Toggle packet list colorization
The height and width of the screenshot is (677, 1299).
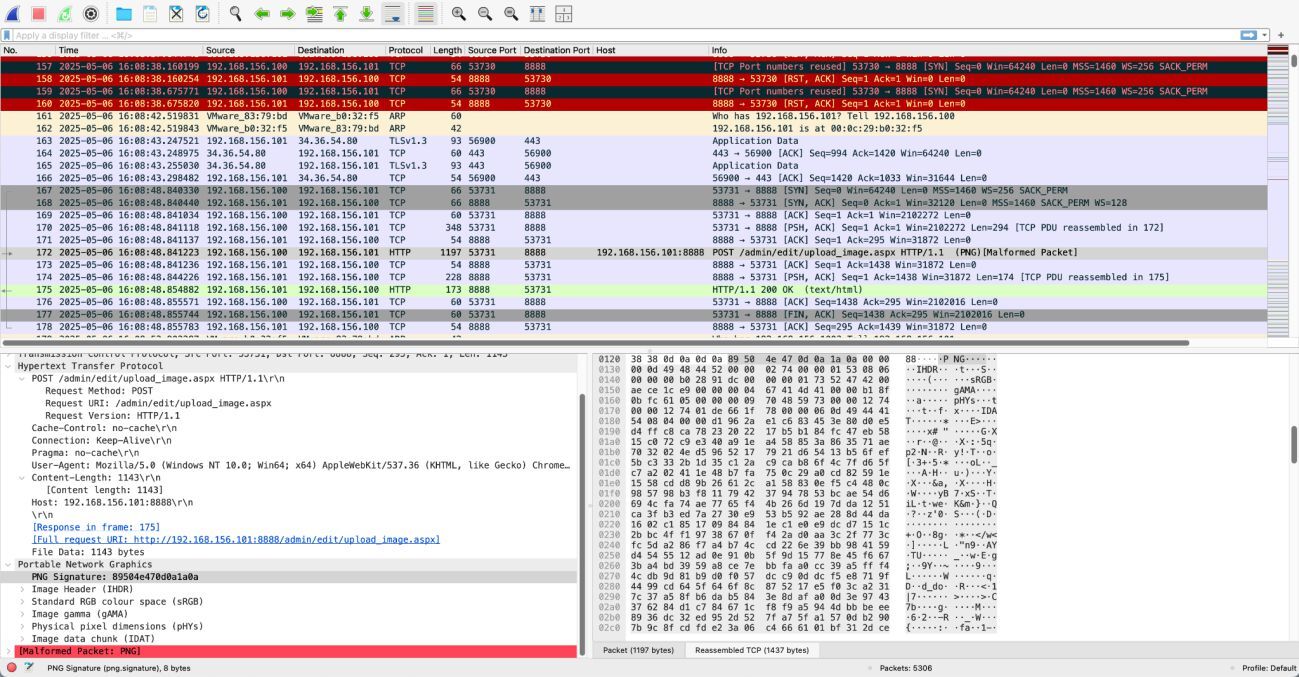(425, 14)
